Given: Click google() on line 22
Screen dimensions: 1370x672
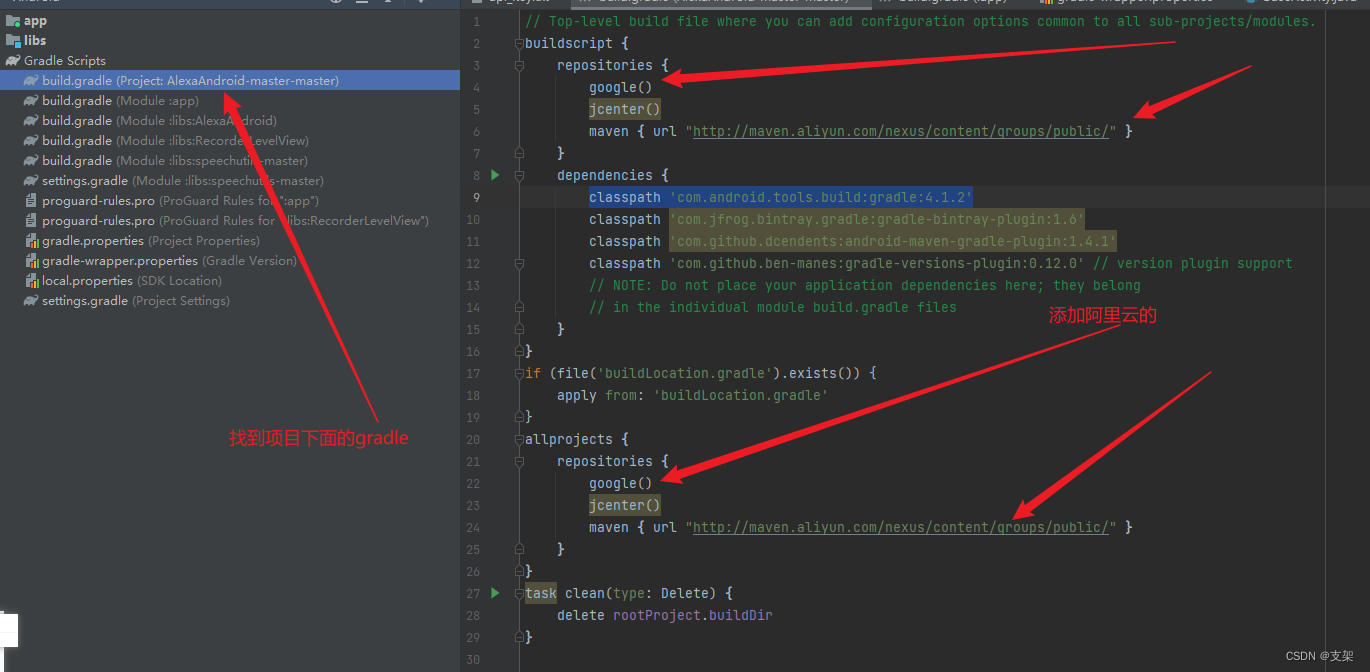Looking at the screenshot, I should point(621,483).
